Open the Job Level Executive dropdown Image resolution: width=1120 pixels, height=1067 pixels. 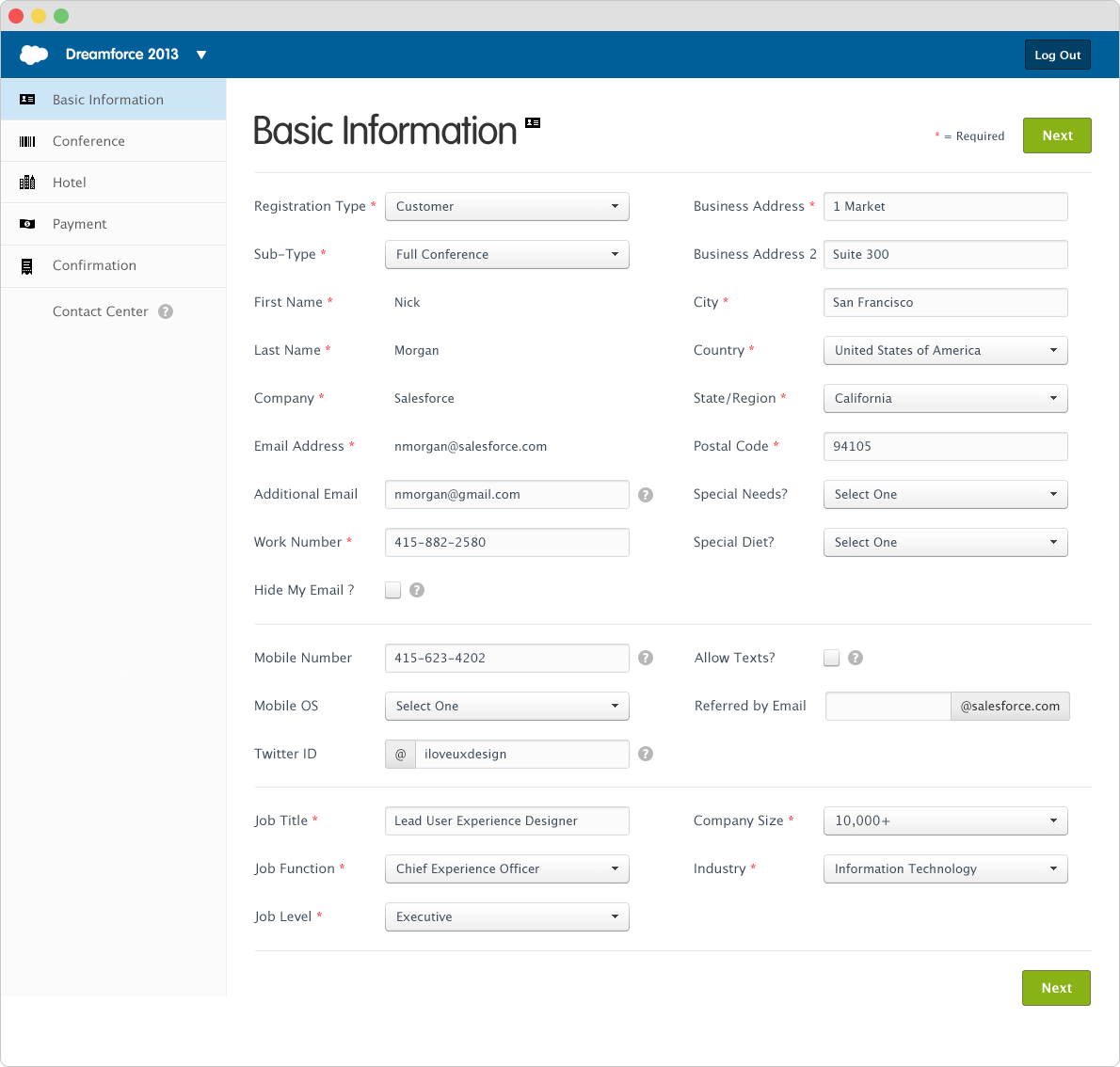tap(507, 917)
